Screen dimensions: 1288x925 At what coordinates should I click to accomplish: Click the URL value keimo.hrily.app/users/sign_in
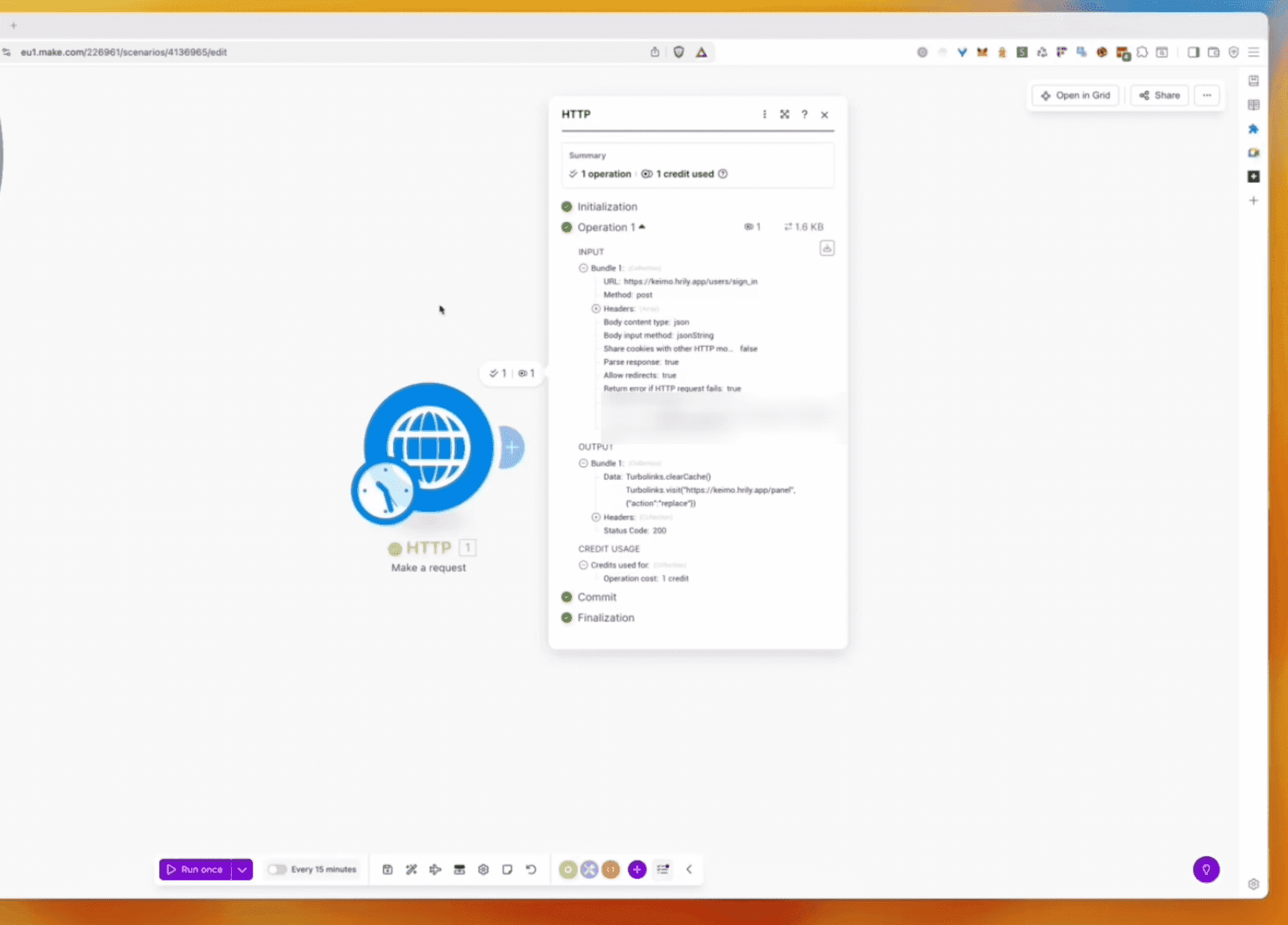pos(691,282)
